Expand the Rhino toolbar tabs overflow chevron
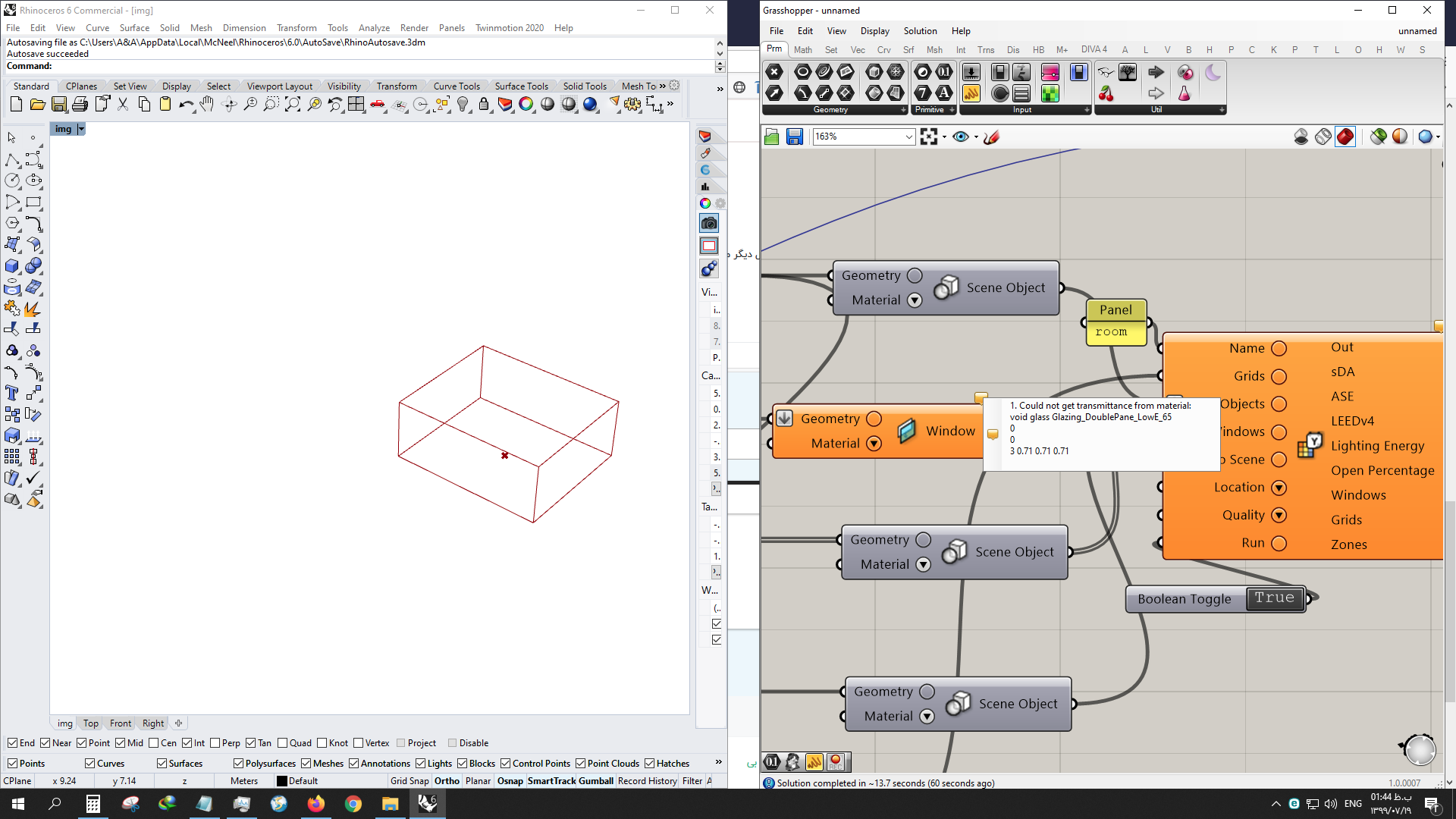Screen dimensions: 1456x819 [663, 86]
